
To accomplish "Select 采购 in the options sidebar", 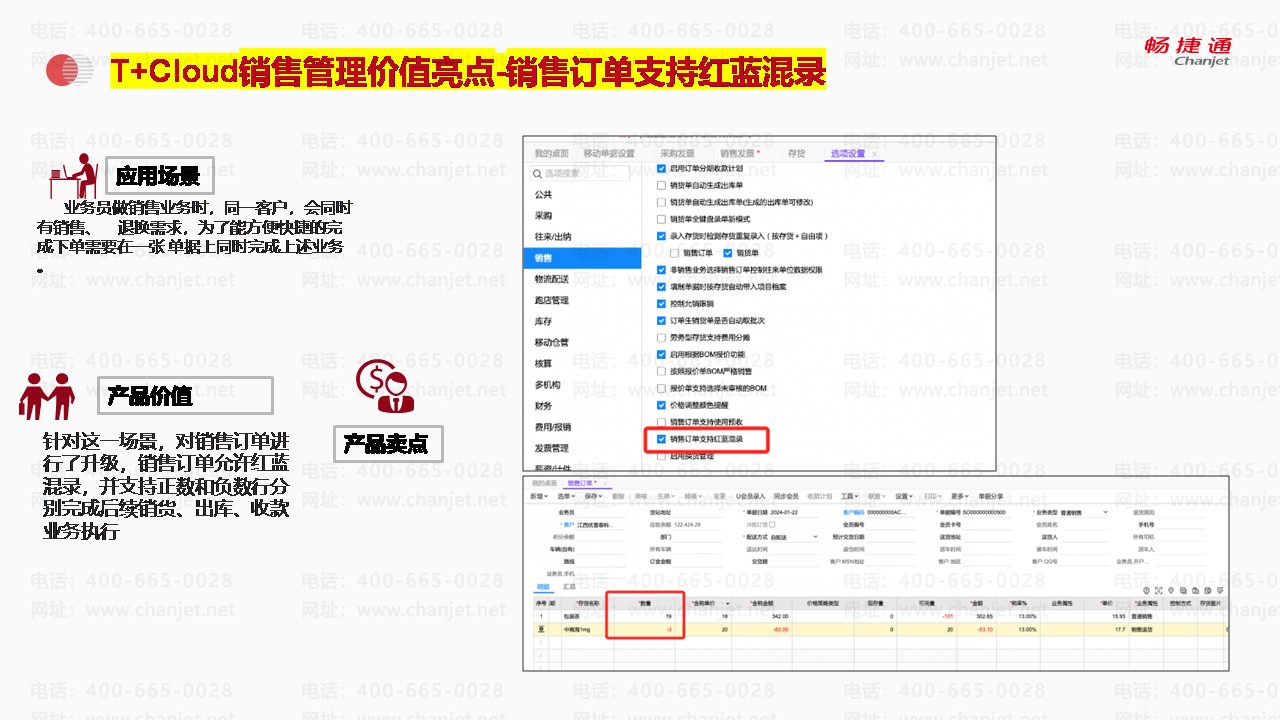I will [x=543, y=216].
